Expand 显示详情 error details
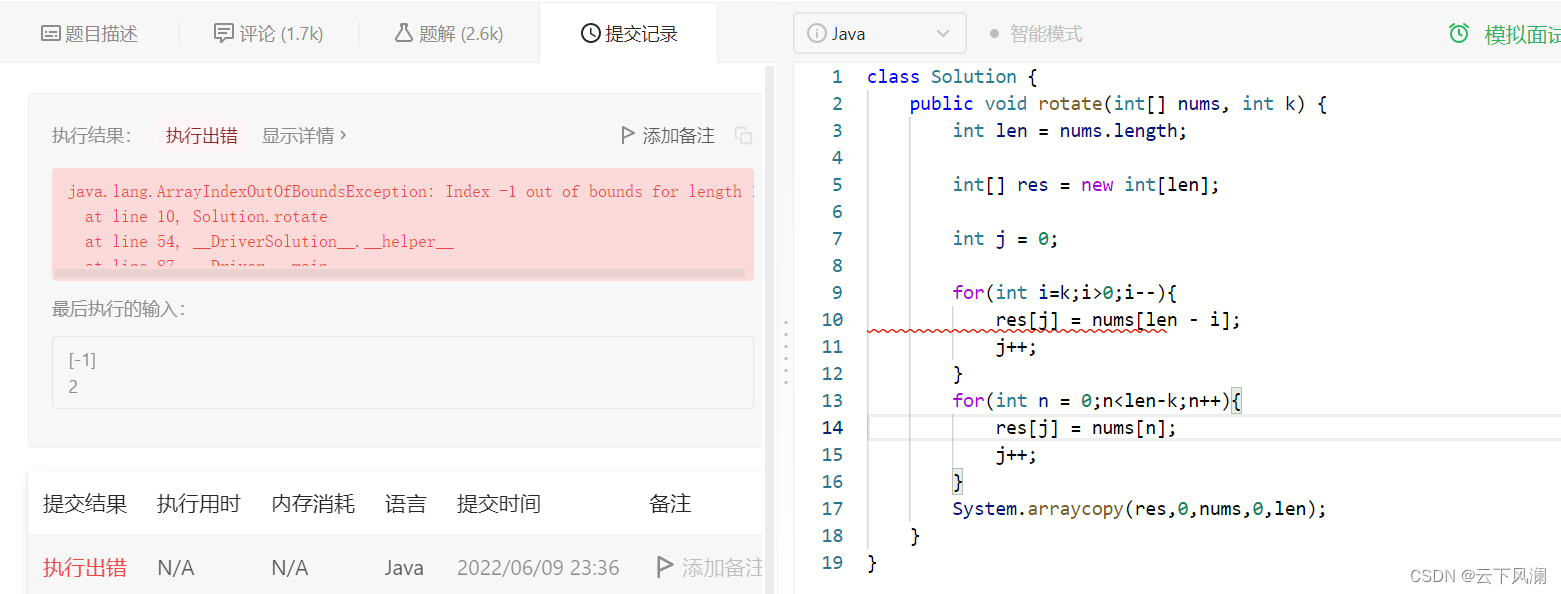The width and height of the screenshot is (1561, 594). point(304,135)
